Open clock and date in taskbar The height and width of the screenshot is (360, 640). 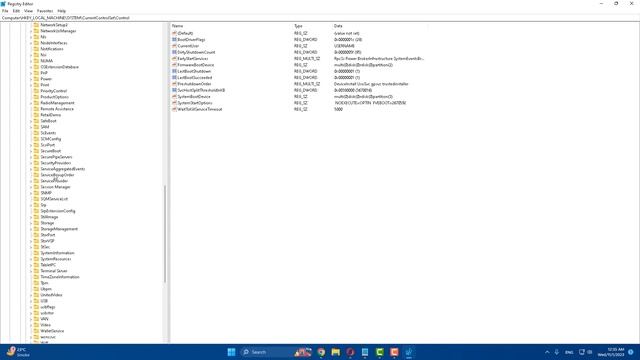[x=611, y=352]
